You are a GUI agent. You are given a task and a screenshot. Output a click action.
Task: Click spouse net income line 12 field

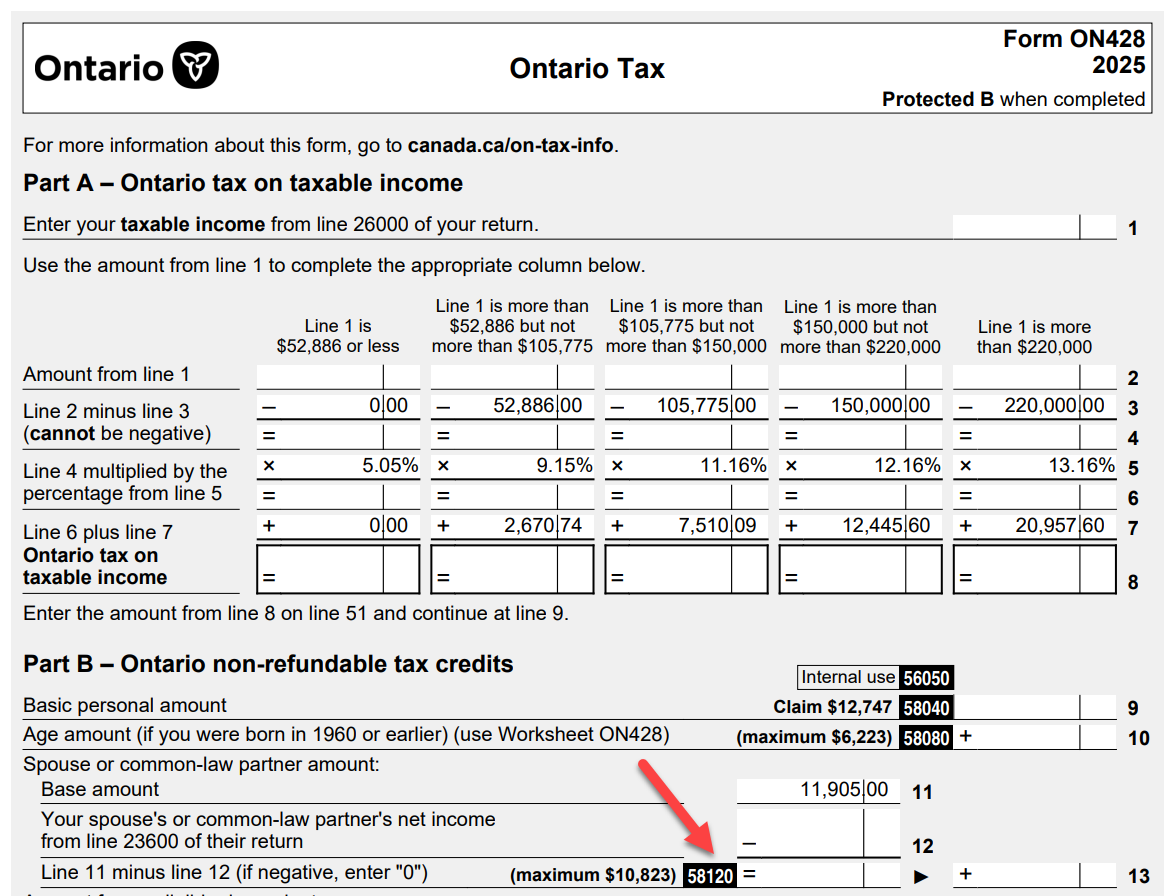[x=818, y=833]
